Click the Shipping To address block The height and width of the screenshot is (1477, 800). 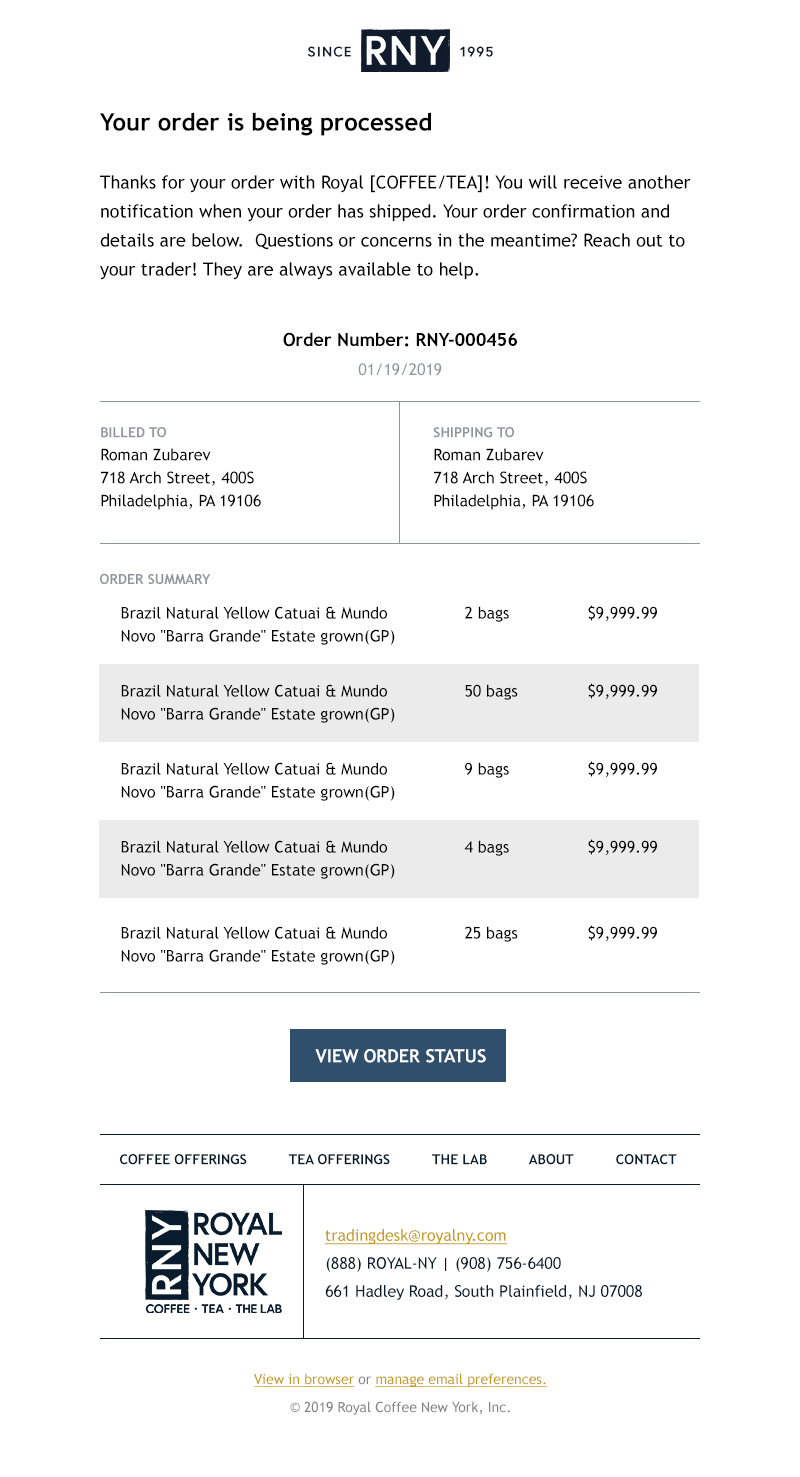point(513,467)
